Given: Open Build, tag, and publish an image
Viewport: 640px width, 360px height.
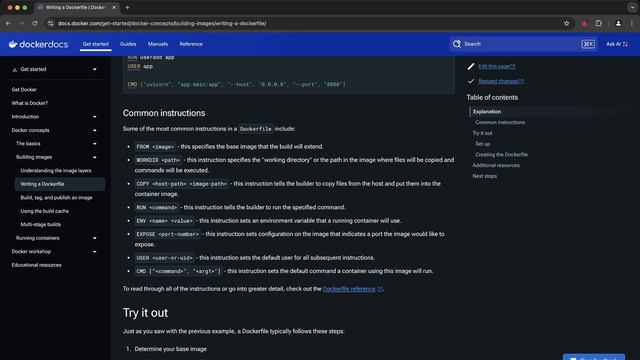Looking at the screenshot, I should pos(56,198).
